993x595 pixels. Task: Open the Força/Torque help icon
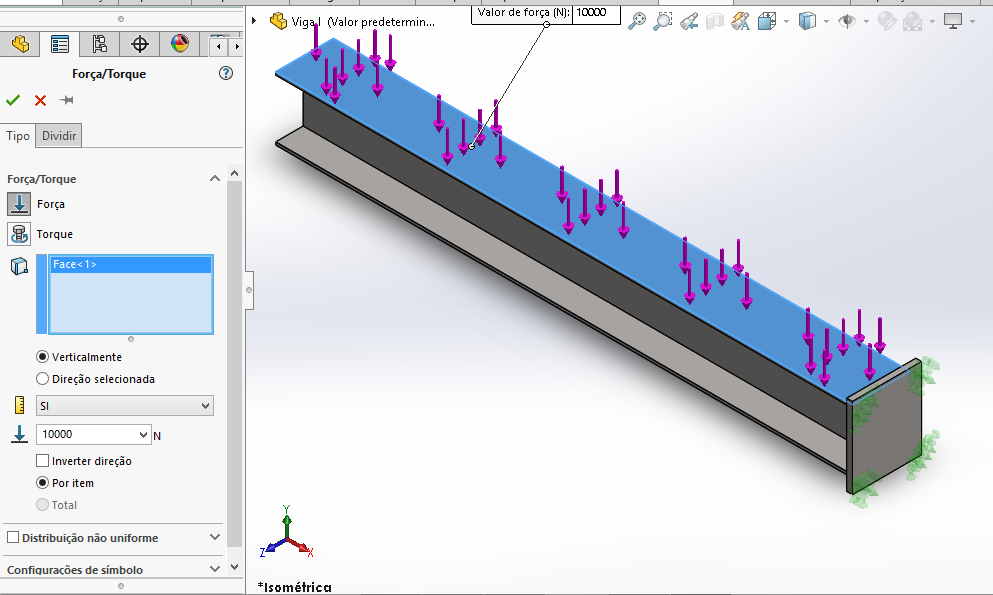[x=226, y=73]
